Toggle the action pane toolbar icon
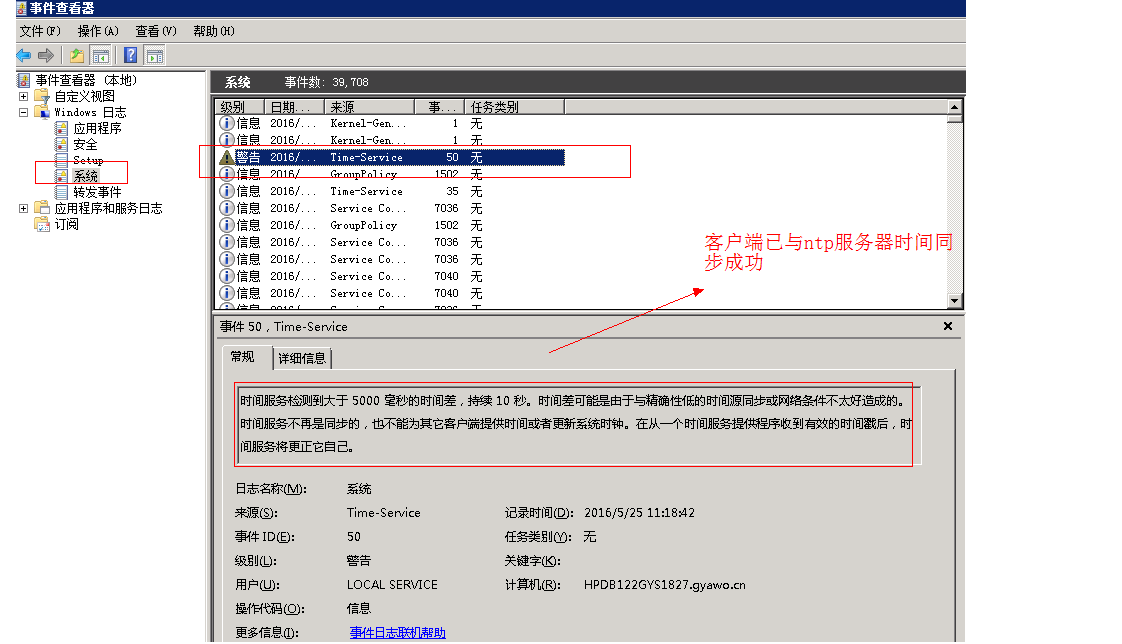Viewport: 1122px width, 644px height. 155,55
